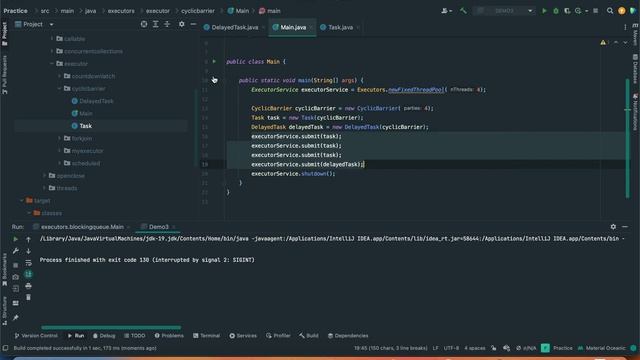This screenshot has height=360, width=640.
Task: Open the Problems tool window
Action: 169,336
